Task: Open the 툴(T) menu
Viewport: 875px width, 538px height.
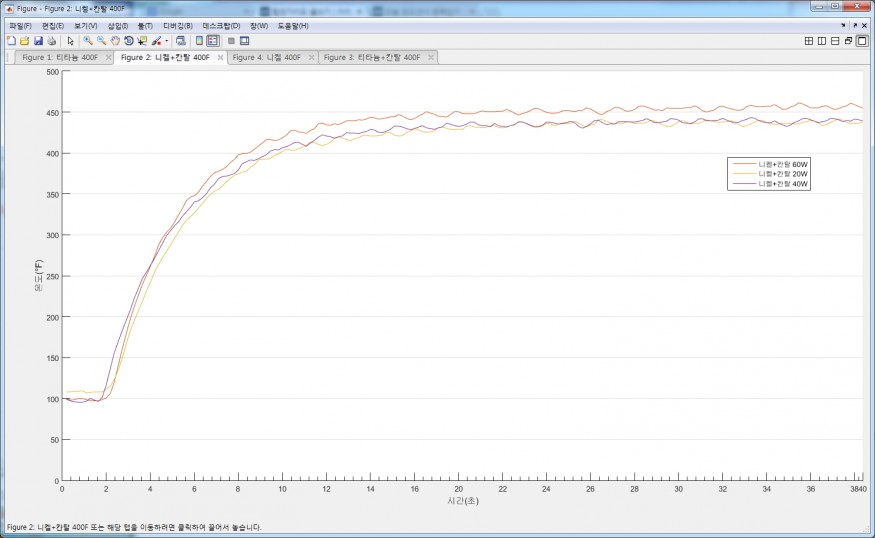Action: pos(145,26)
